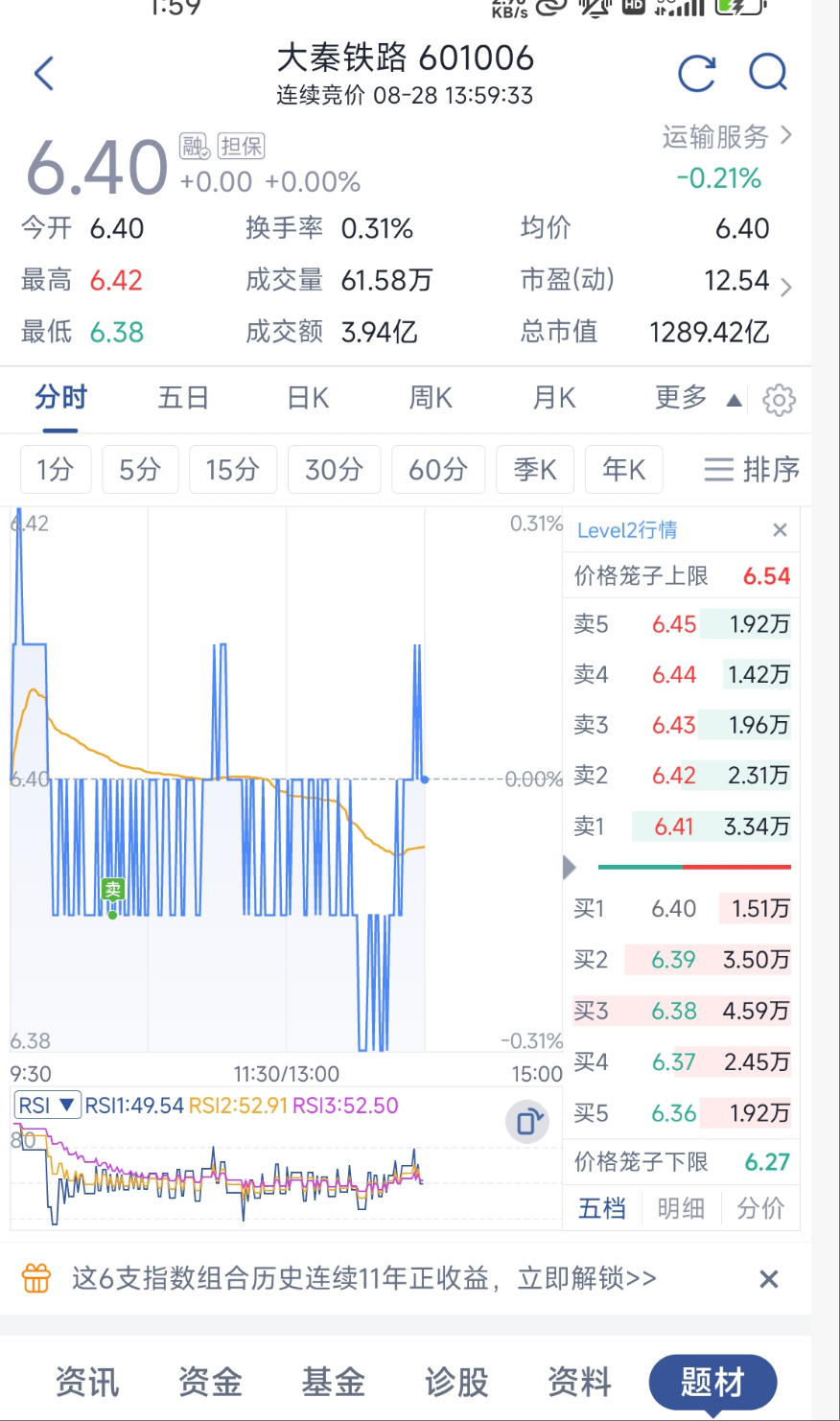840x1421 pixels.
Task: Switch to 周K tab
Action: coord(431,397)
